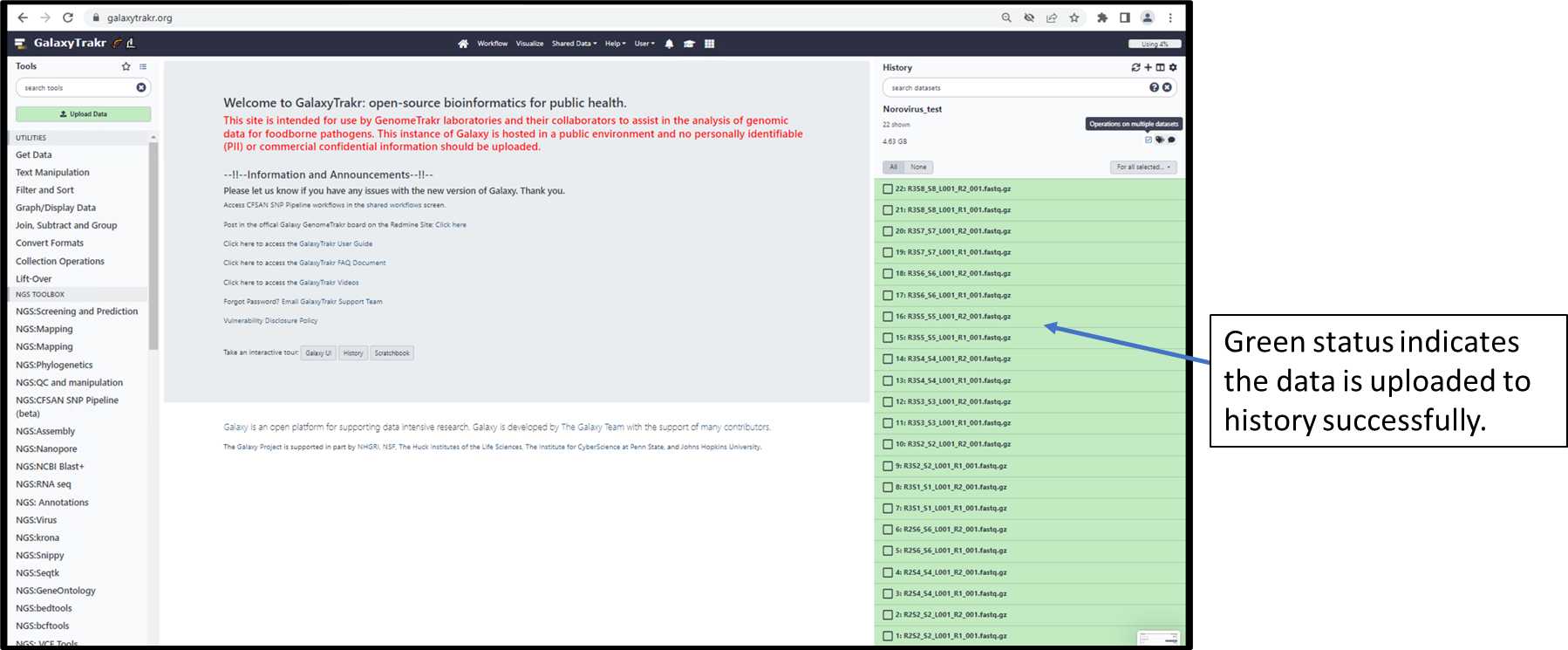Open the Chrome profile avatar
The width and height of the screenshot is (1568, 650).
pyautogui.click(x=1148, y=17)
